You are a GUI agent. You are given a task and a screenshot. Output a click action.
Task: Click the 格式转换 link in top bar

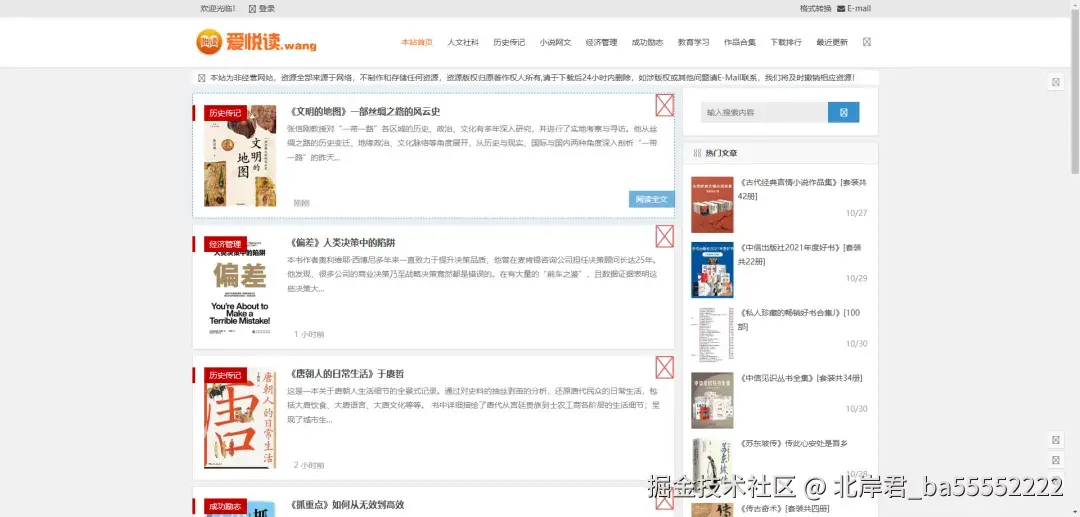tap(816, 9)
